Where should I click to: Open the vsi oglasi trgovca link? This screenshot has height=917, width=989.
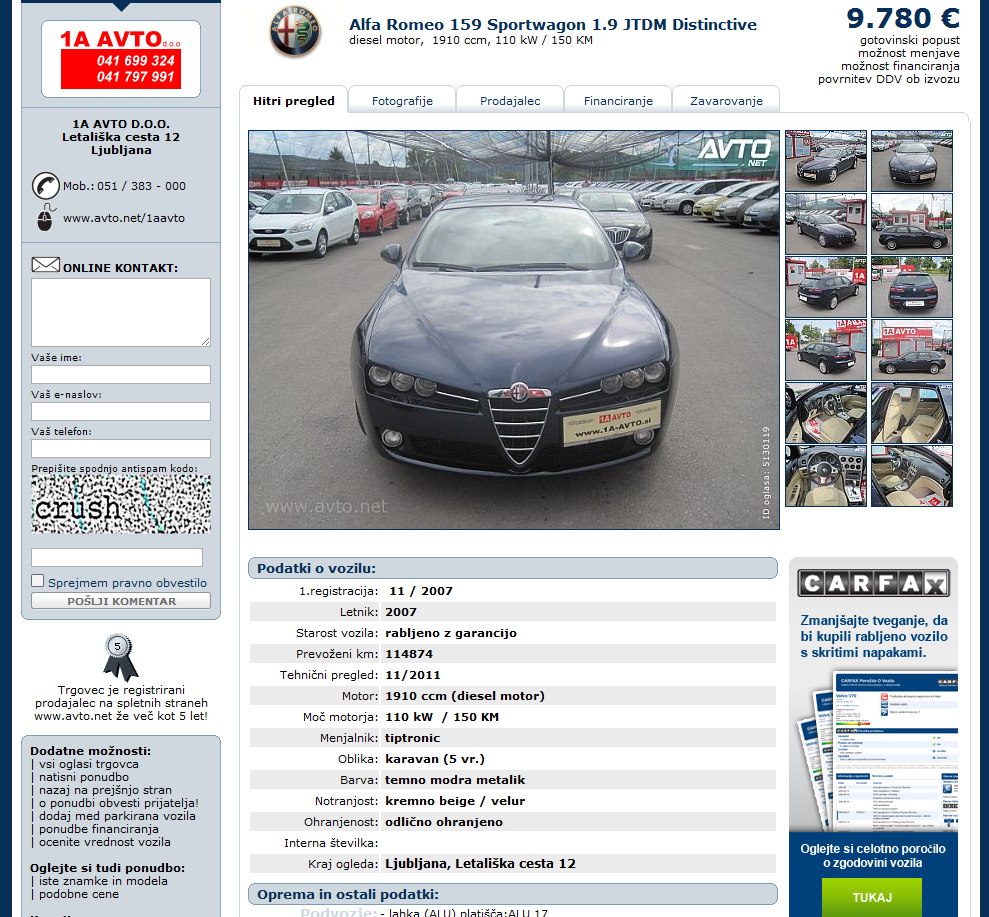[89, 764]
